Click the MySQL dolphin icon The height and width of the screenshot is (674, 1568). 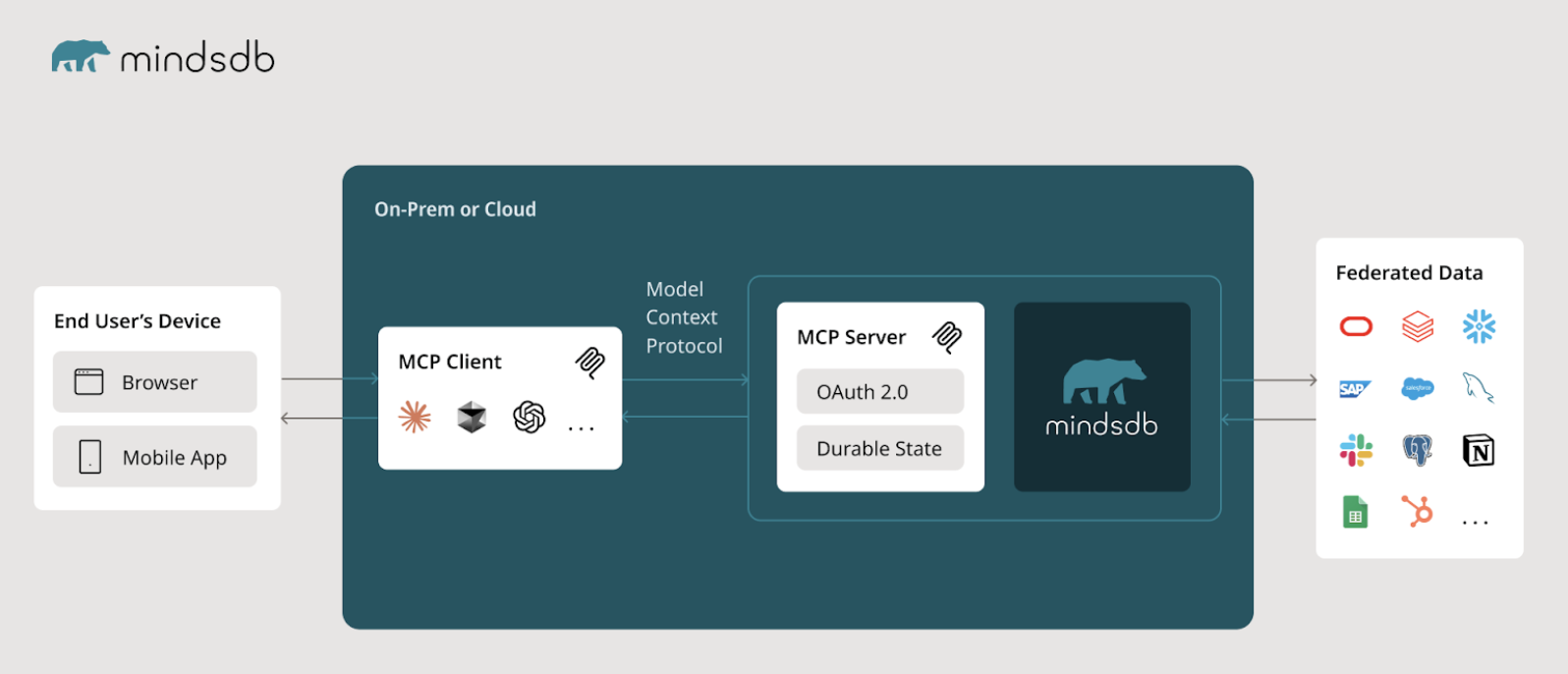(1479, 388)
